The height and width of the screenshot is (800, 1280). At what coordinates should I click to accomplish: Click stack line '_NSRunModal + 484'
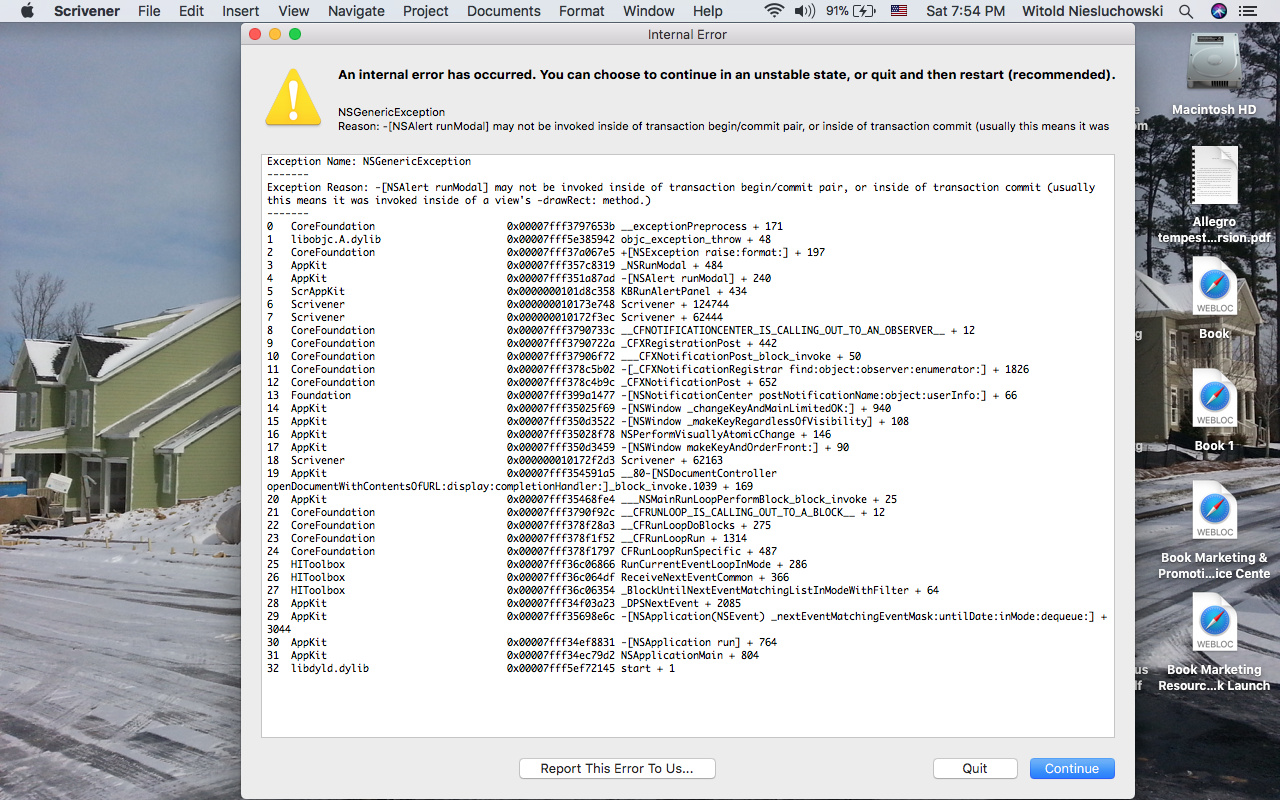pos(672,265)
